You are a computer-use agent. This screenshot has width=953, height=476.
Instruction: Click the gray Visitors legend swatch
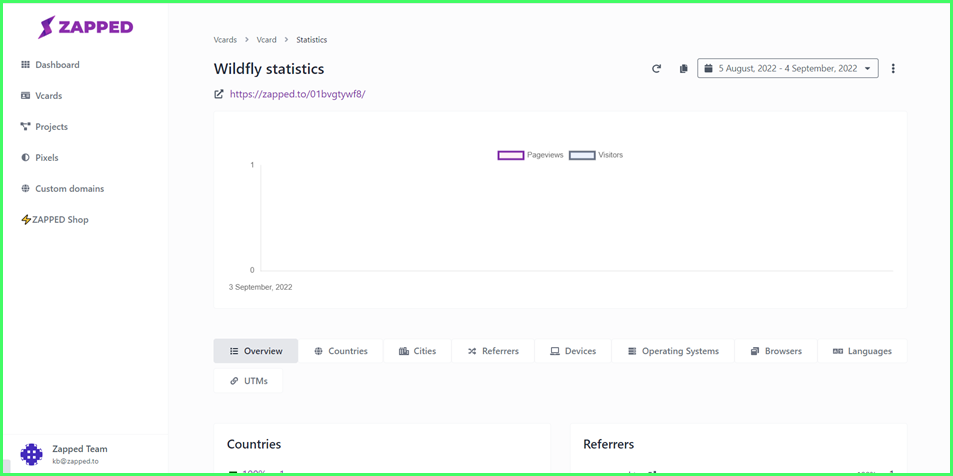[582, 155]
